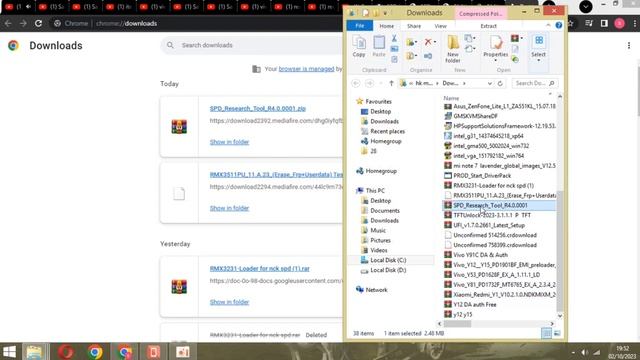Select Local Disk (D:) in navigation pane
The height and width of the screenshot is (360, 640).
[x=388, y=270]
